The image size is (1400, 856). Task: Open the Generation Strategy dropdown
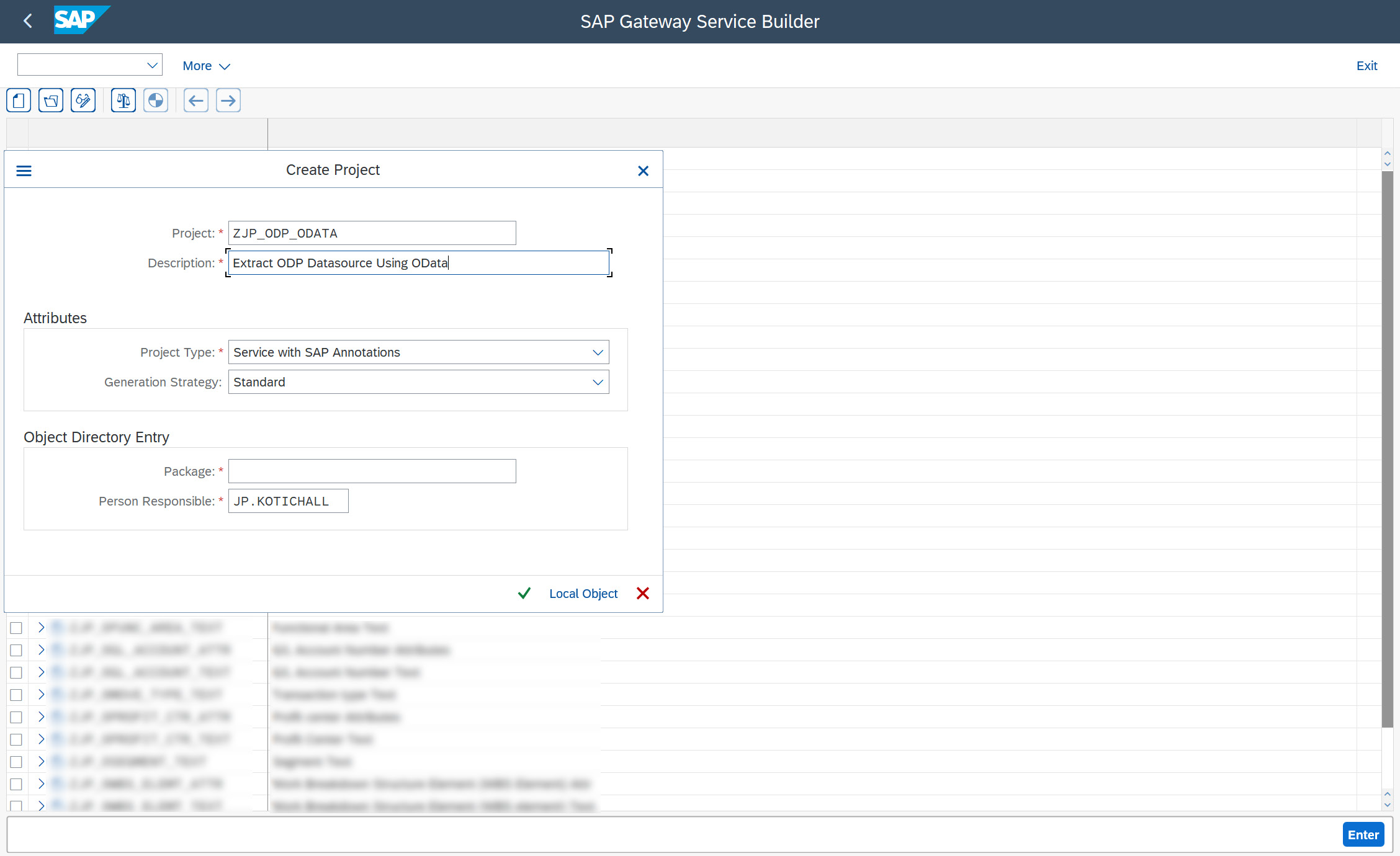(x=598, y=381)
